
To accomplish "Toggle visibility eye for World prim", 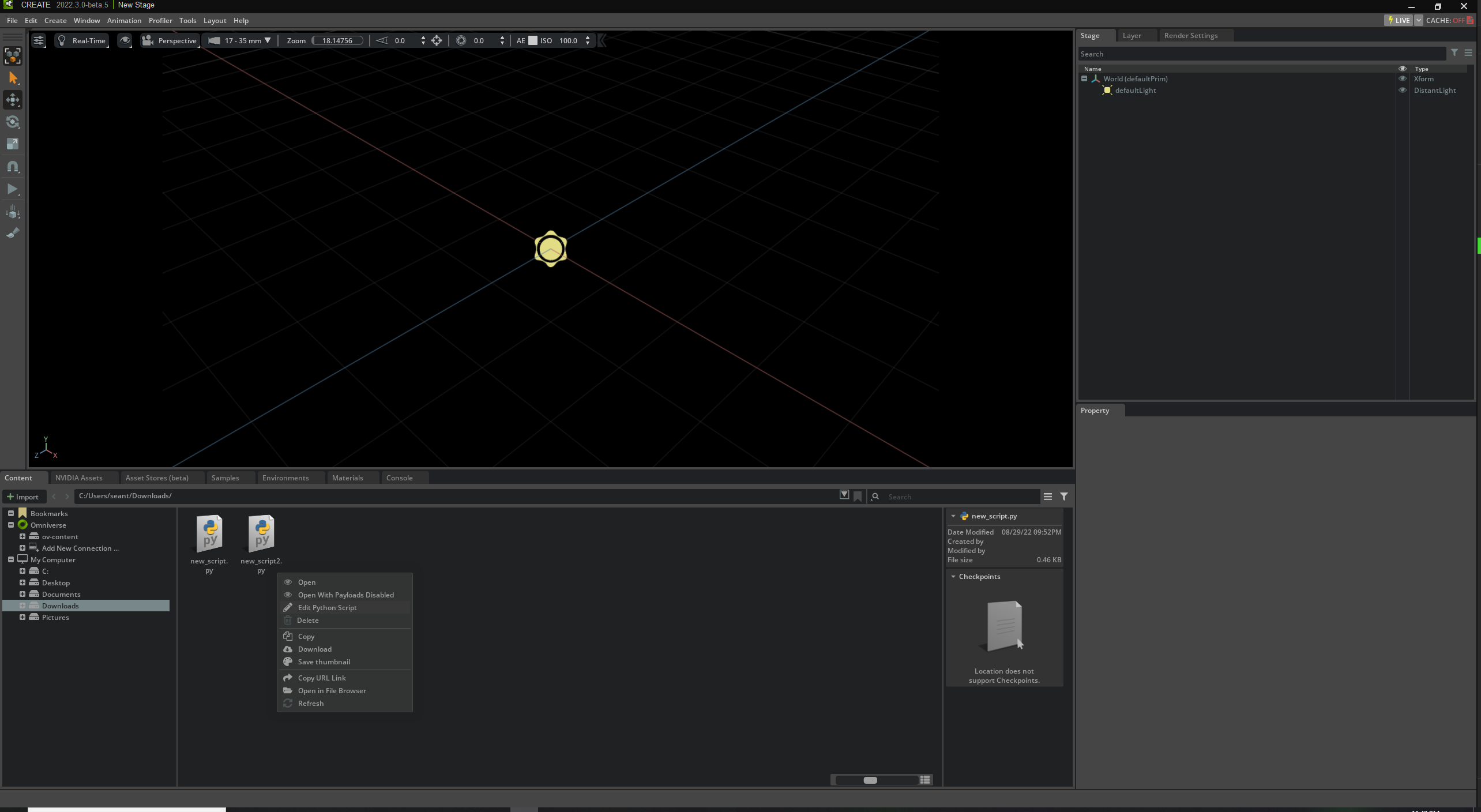I will pos(1403,79).
